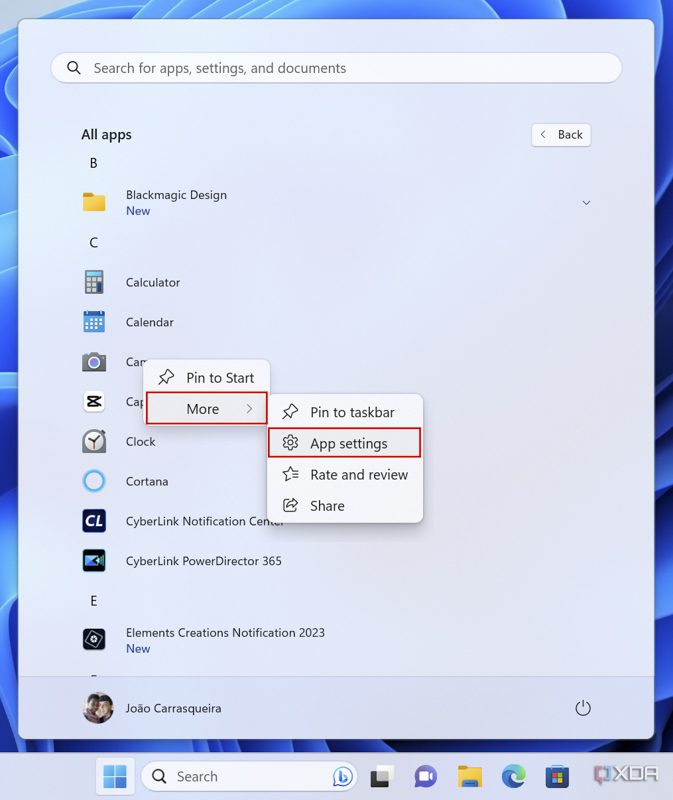The image size is (673, 800).
Task: Open João Carrasqueira profile picture
Action: tap(97, 708)
